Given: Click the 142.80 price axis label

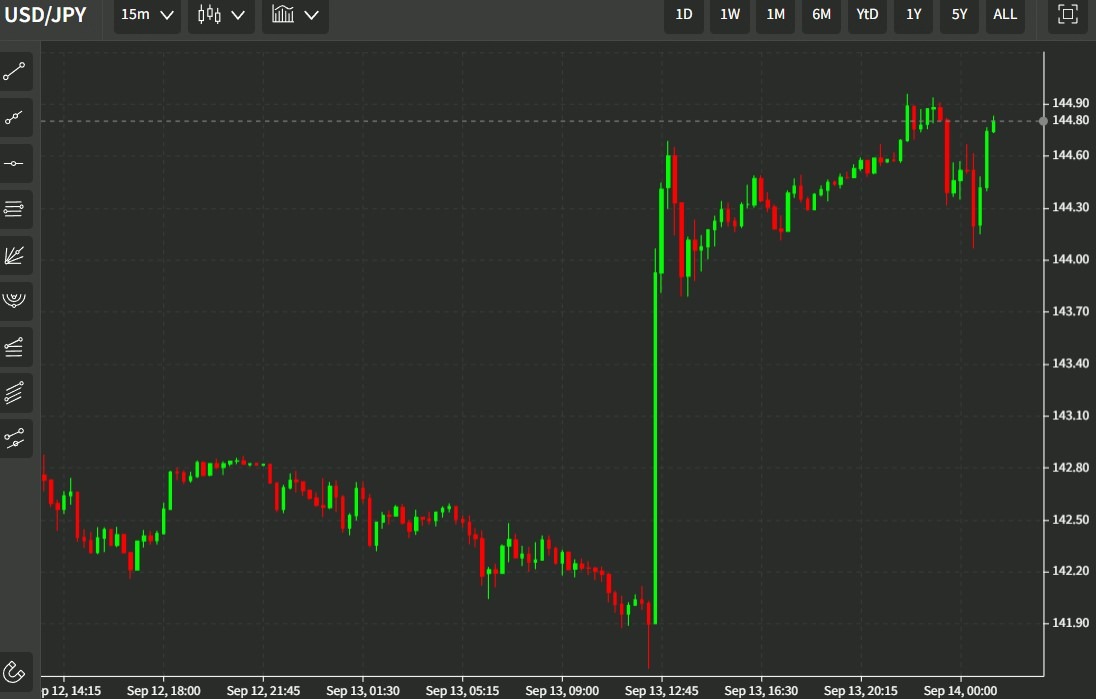Looking at the screenshot, I should [1070, 468].
